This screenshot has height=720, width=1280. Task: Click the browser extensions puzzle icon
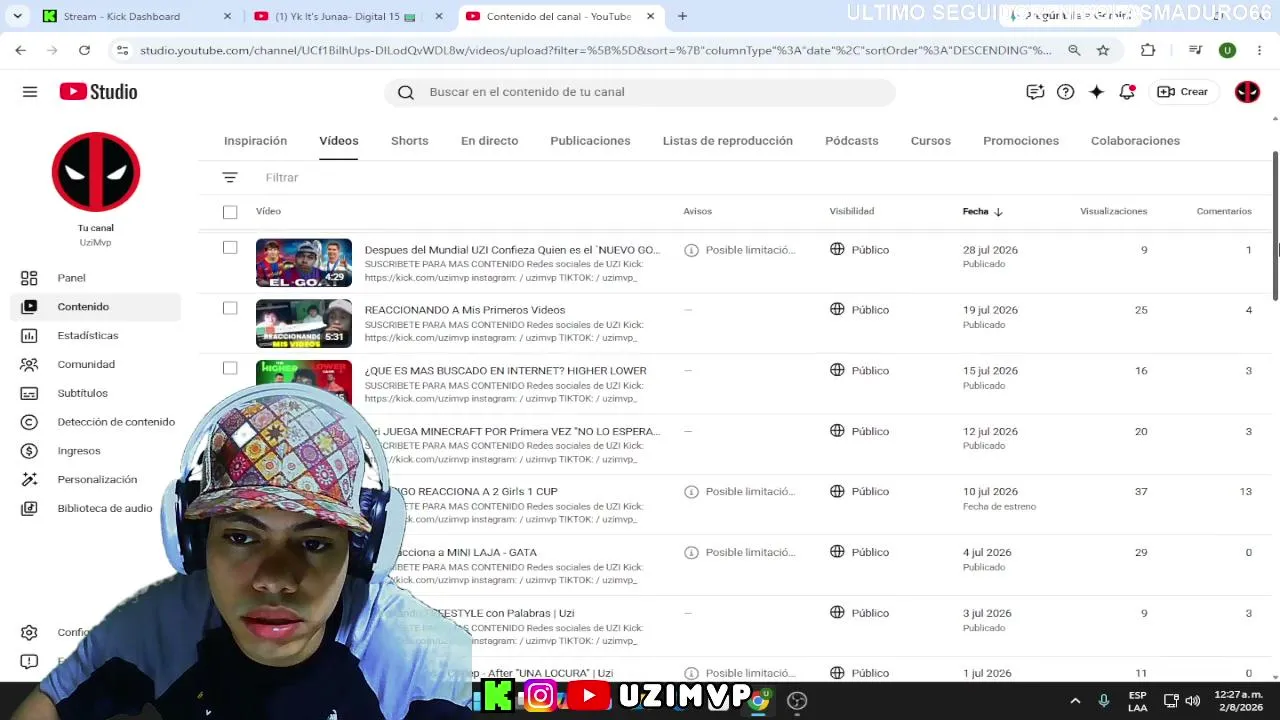(x=1148, y=50)
